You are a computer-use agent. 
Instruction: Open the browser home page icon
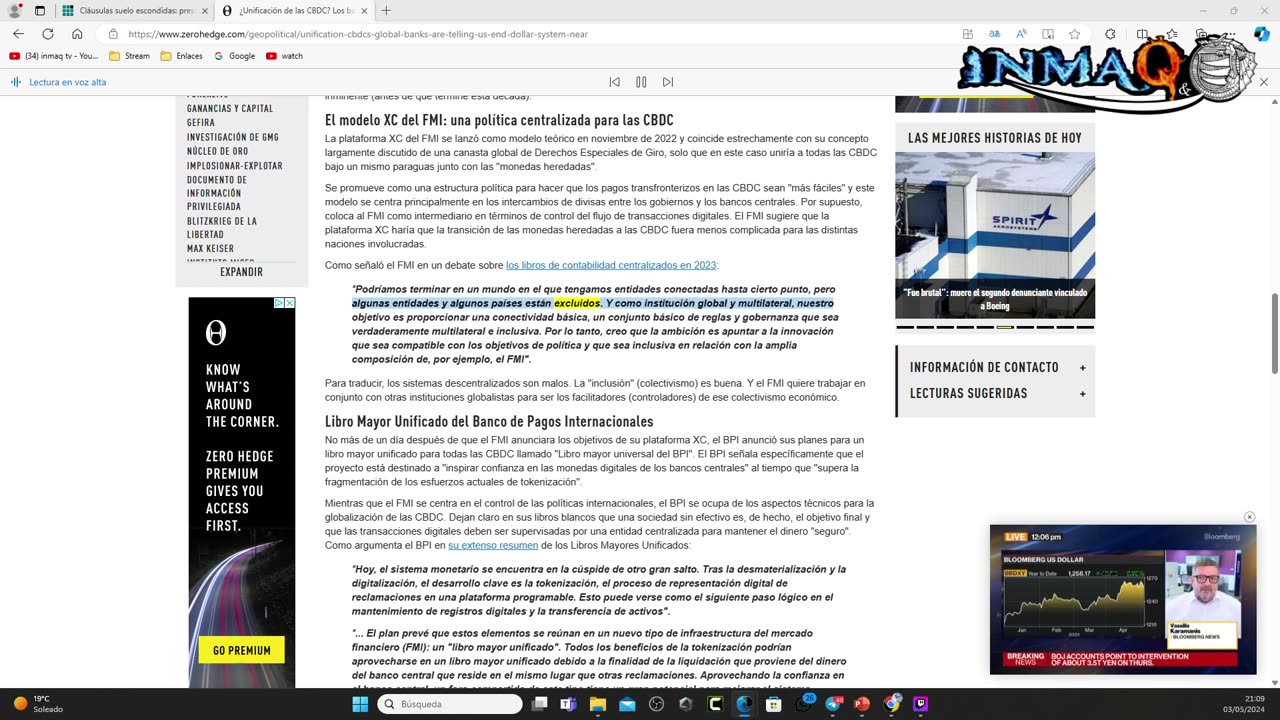[x=77, y=34]
